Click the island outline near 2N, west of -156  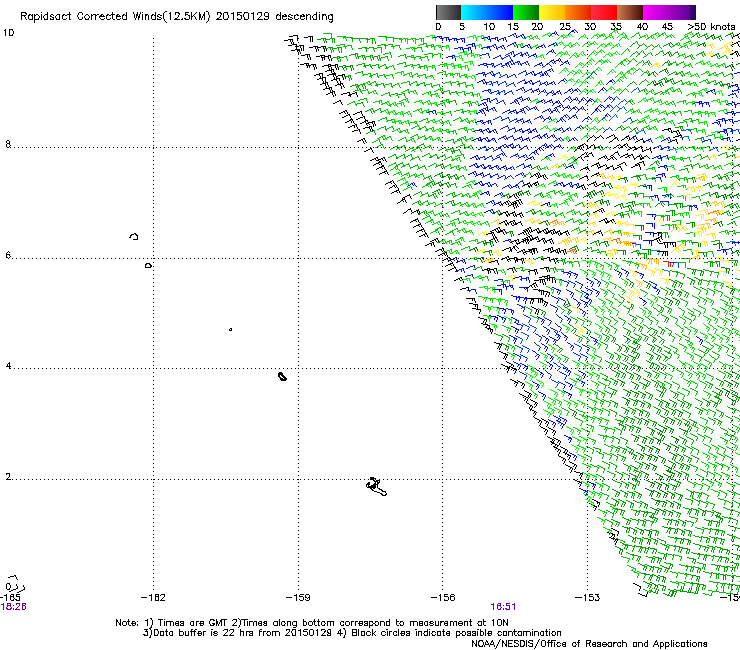377,487
